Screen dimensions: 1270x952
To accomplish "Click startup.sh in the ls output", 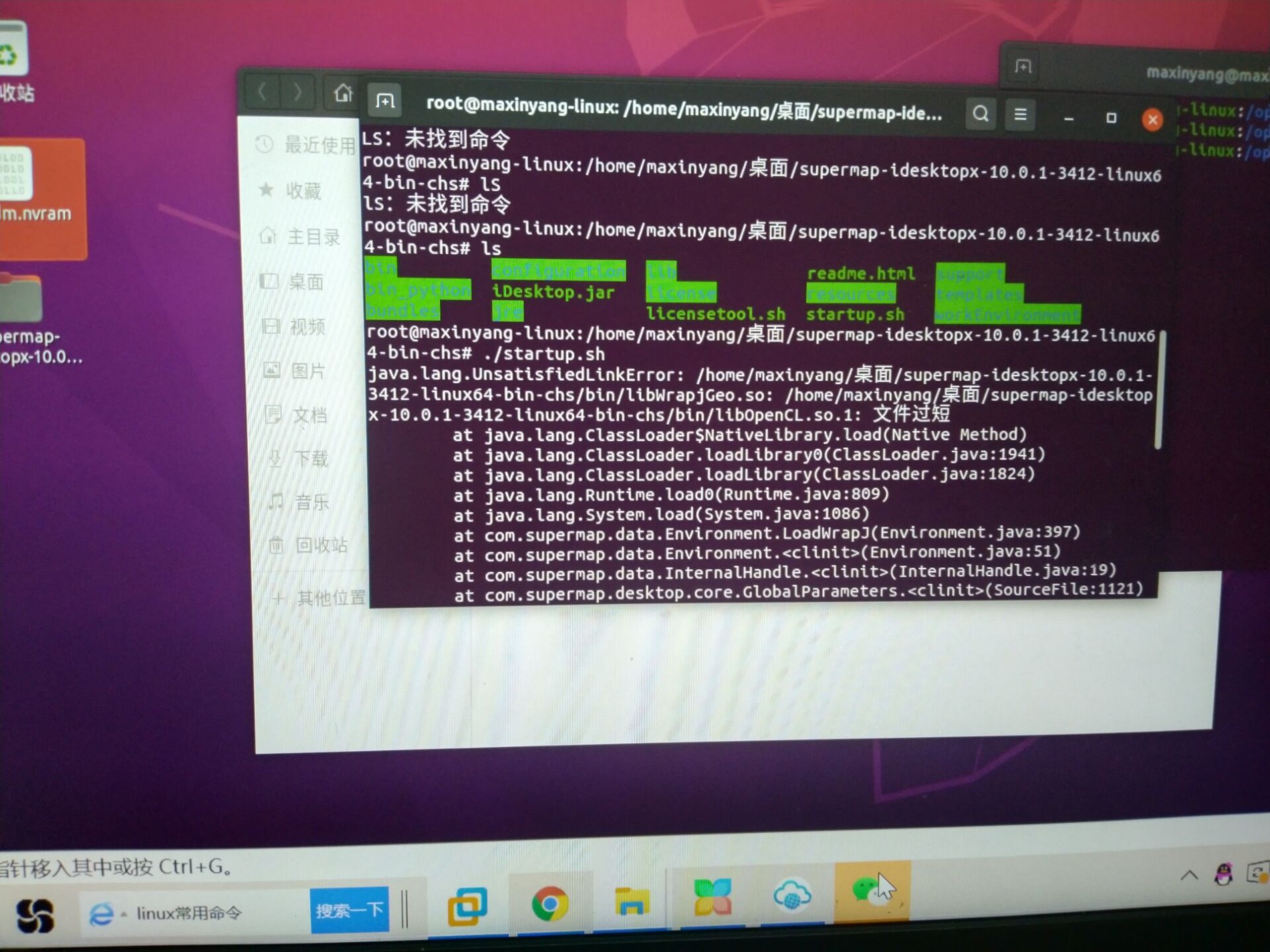I will (855, 313).
